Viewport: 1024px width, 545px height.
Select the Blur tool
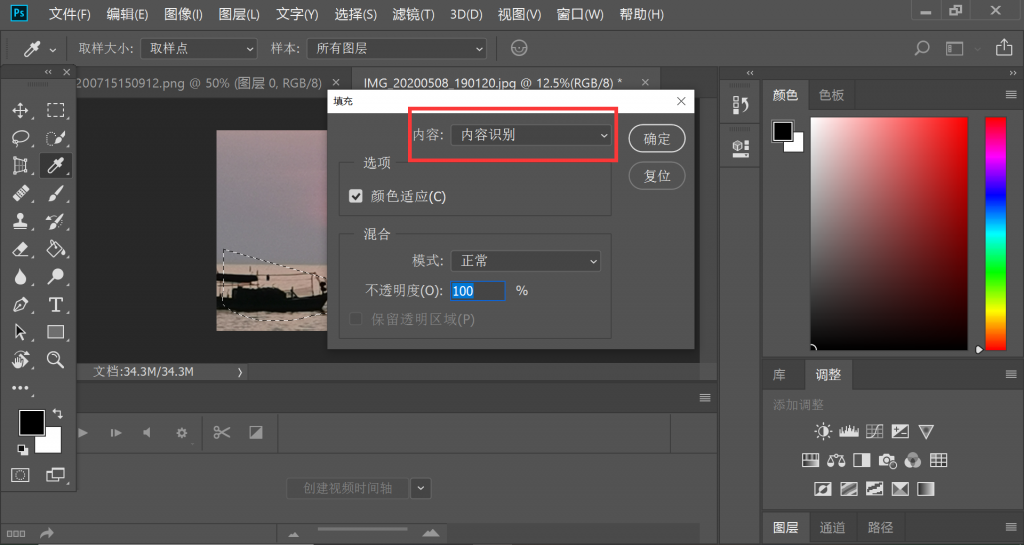click(x=20, y=277)
